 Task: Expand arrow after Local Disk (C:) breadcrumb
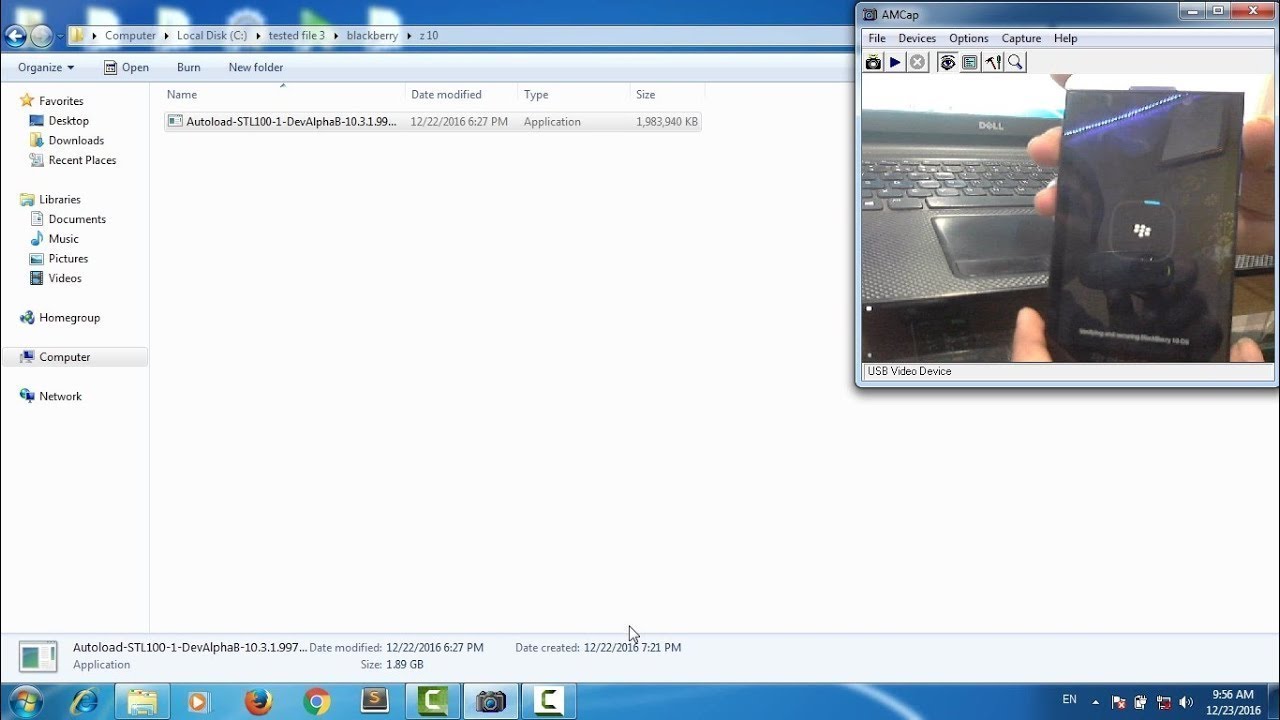tap(257, 35)
